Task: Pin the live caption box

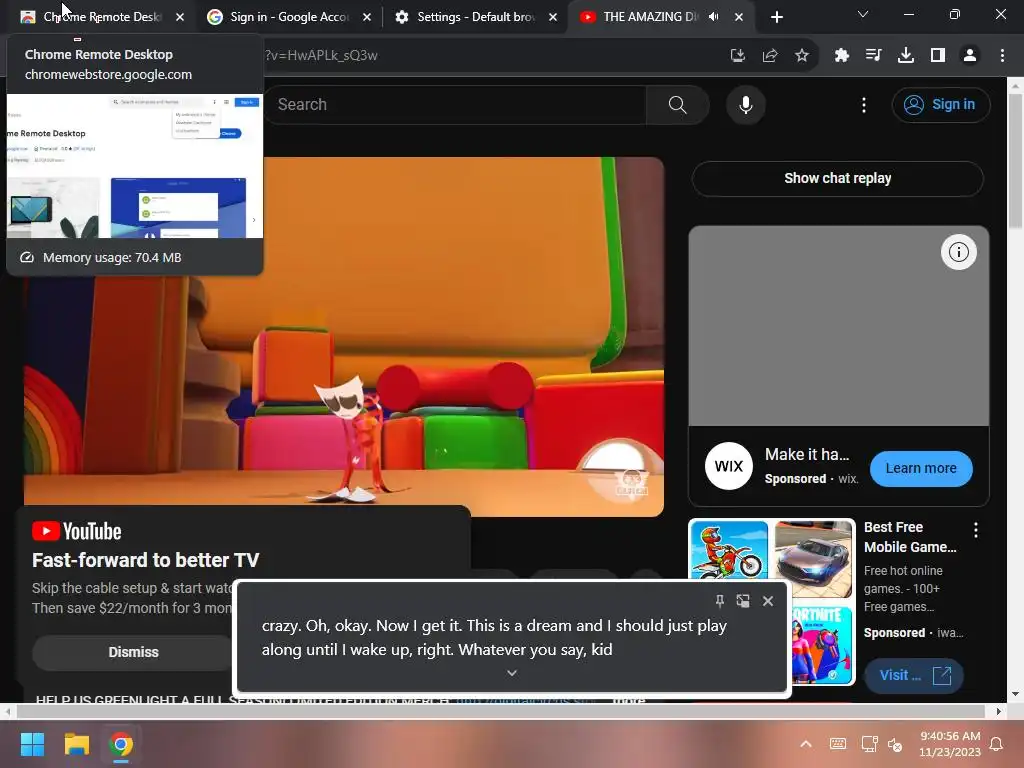Action: click(x=719, y=601)
